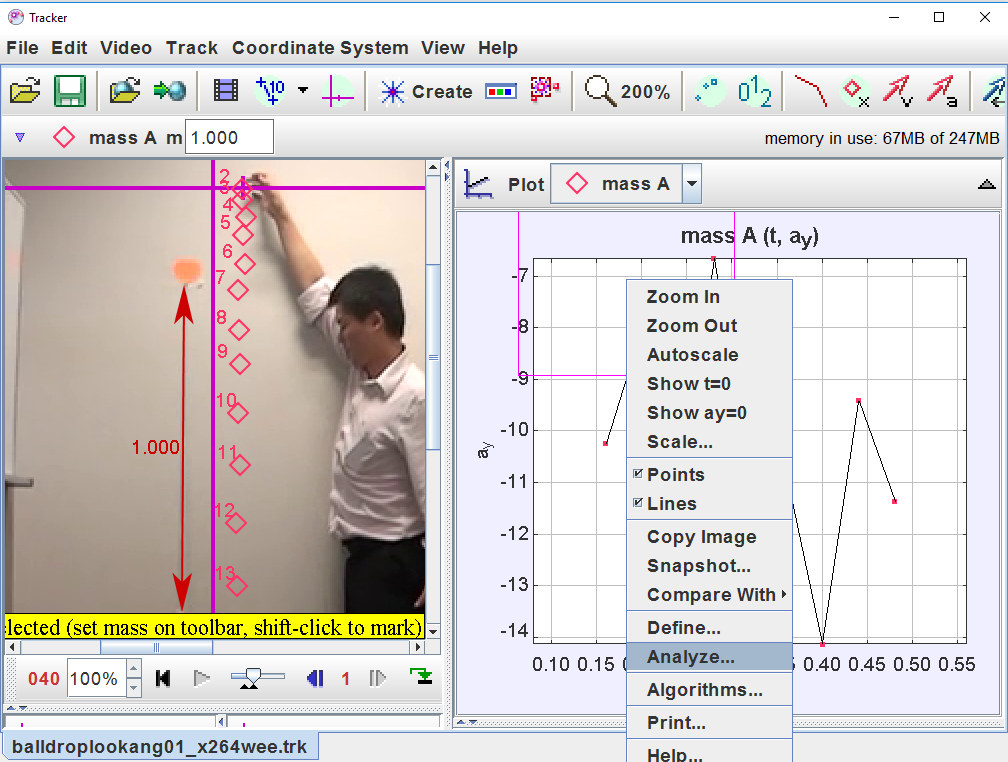Click the frame number readout 040

point(44,678)
